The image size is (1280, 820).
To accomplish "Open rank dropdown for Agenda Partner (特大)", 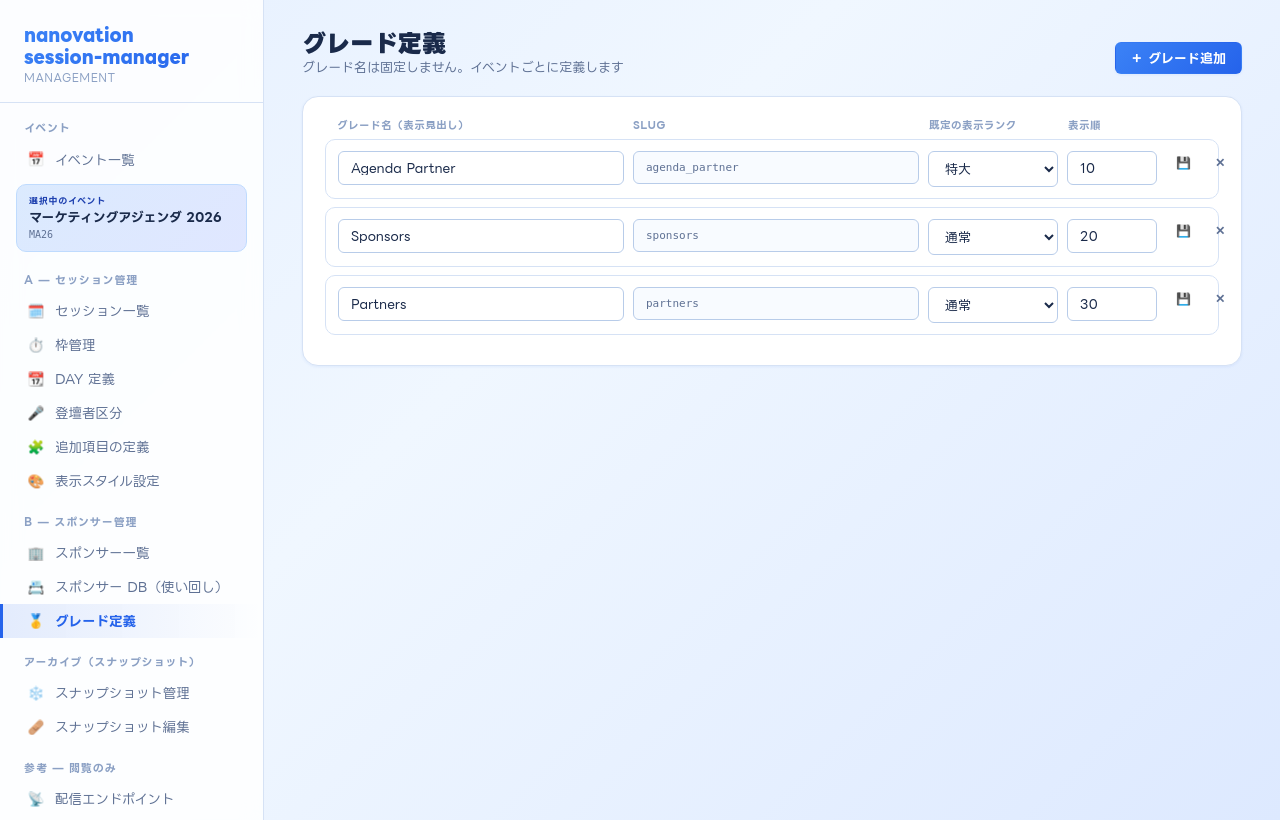I will click(x=993, y=168).
